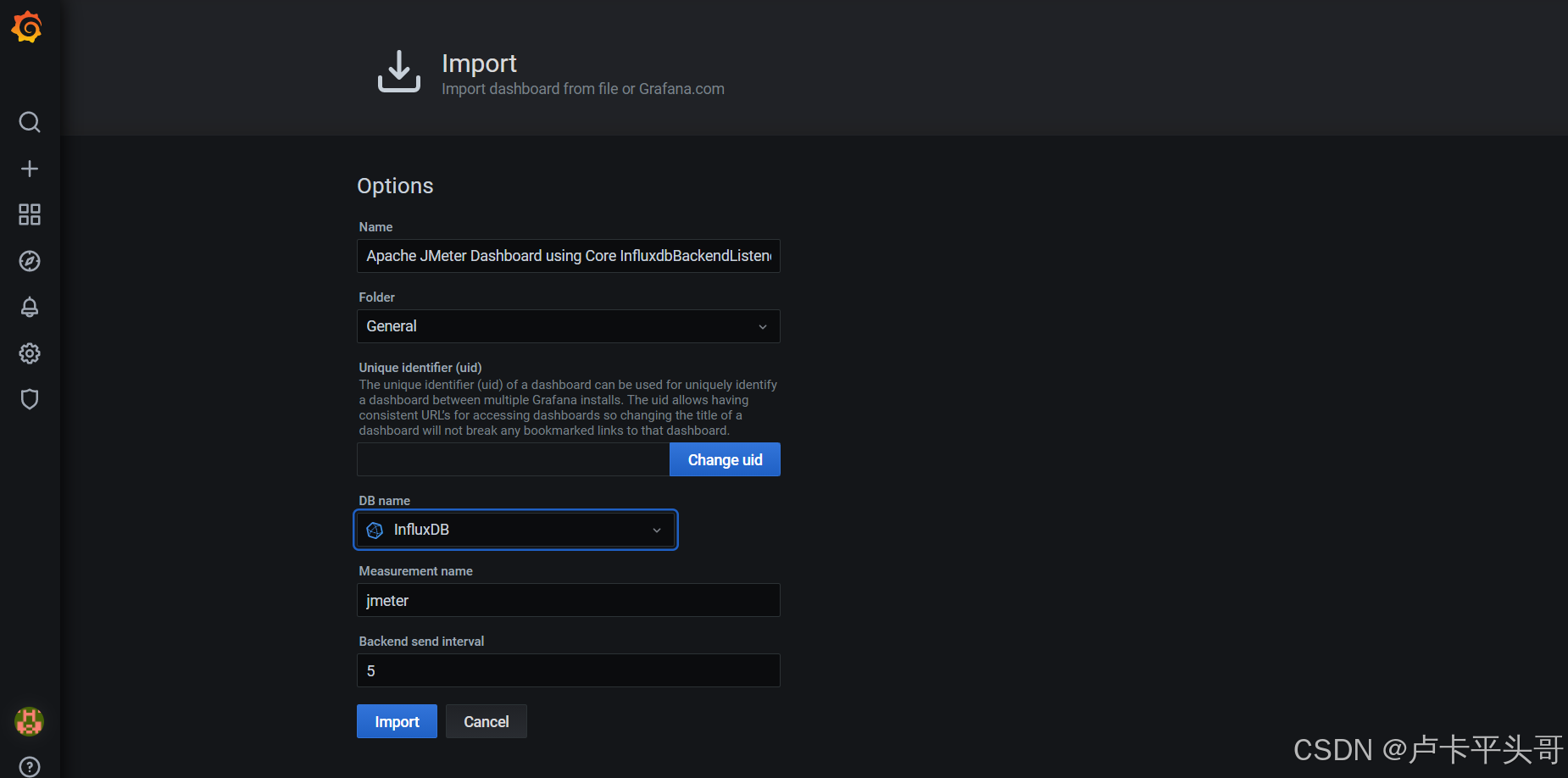
Task: Click the Folder field label
Action: (x=376, y=297)
